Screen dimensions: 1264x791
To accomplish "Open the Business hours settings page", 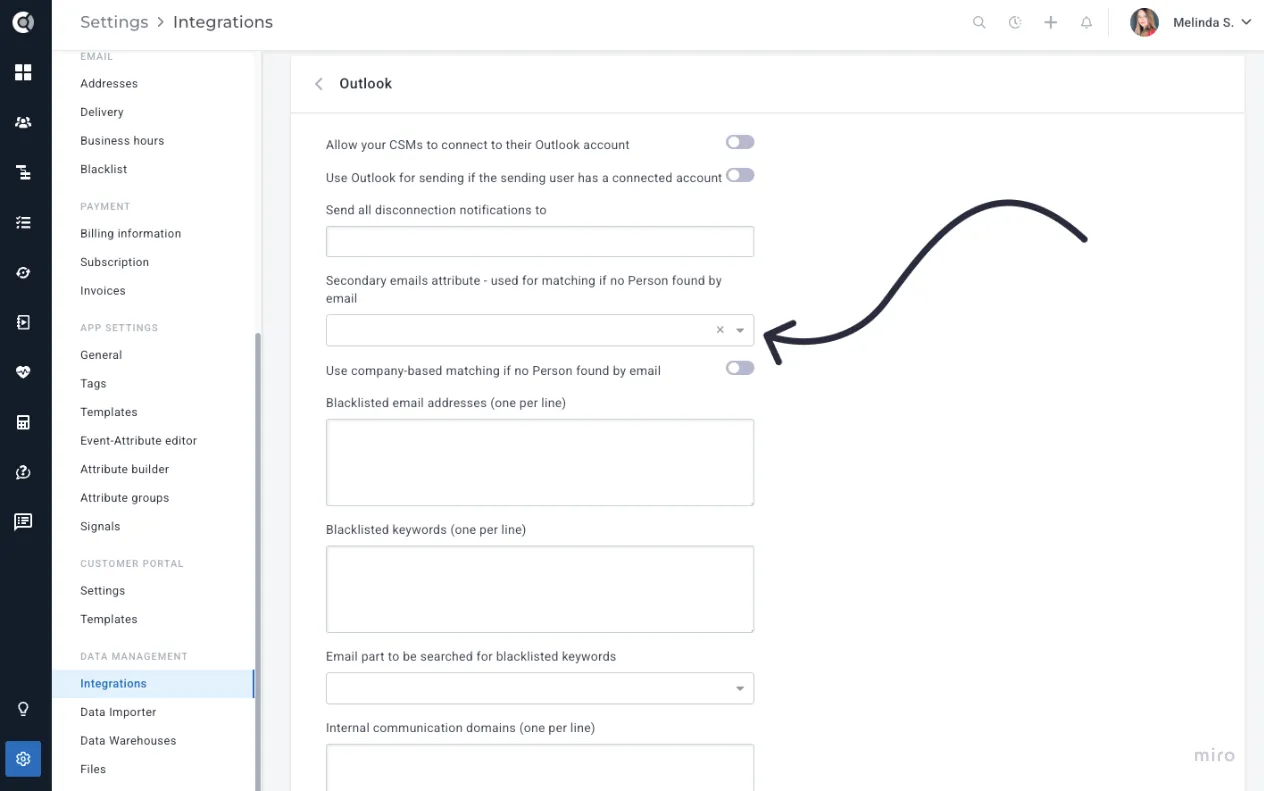I will (122, 141).
